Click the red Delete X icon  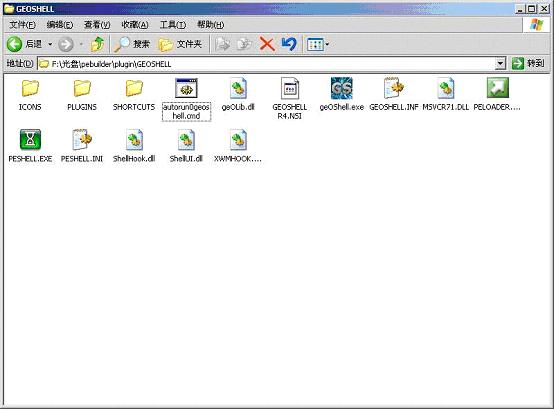pyautogui.click(x=267, y=44)
